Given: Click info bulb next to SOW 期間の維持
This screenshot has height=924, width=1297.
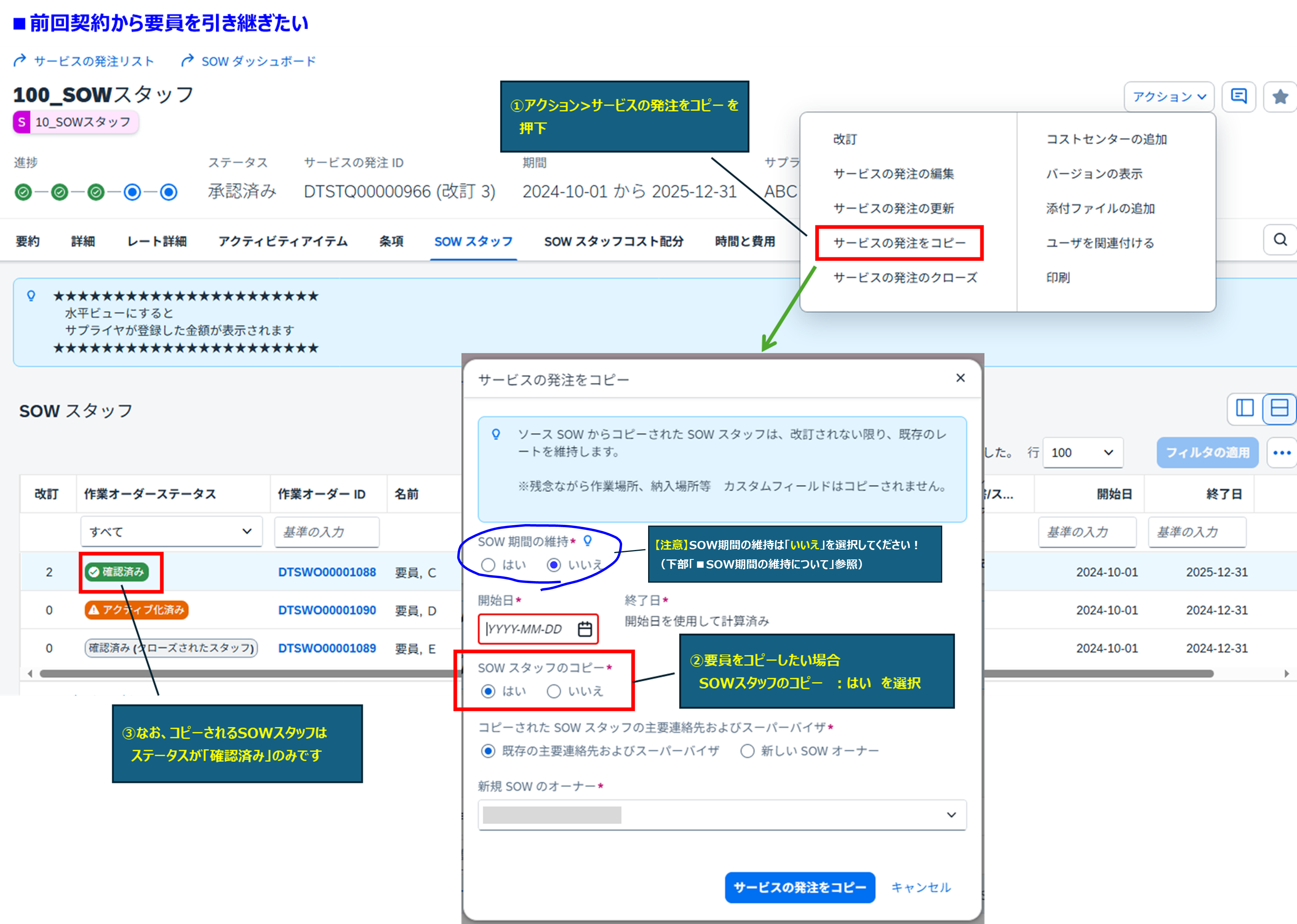Looking at the screenshot, I should pos(588,540).
